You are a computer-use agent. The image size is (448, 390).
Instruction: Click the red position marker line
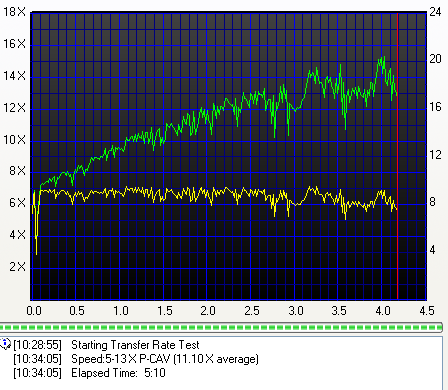397,156
